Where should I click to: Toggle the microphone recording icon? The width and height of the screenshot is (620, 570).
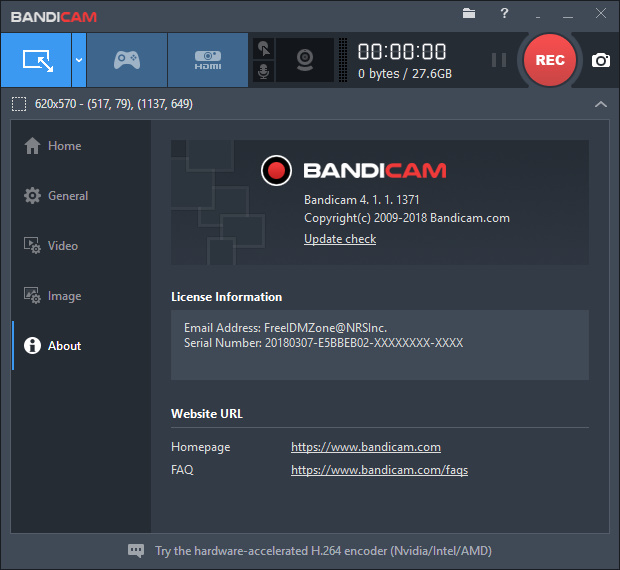263,72
